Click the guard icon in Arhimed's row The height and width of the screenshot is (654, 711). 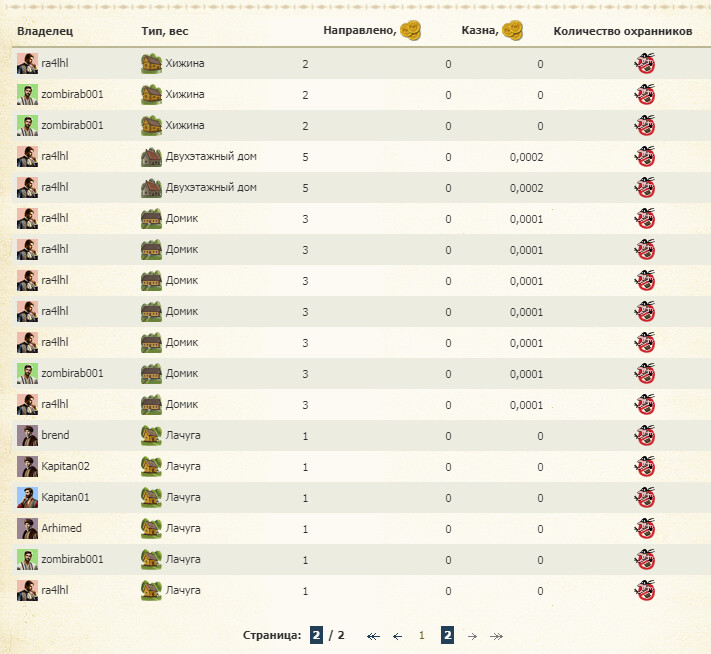coord(645,528)
